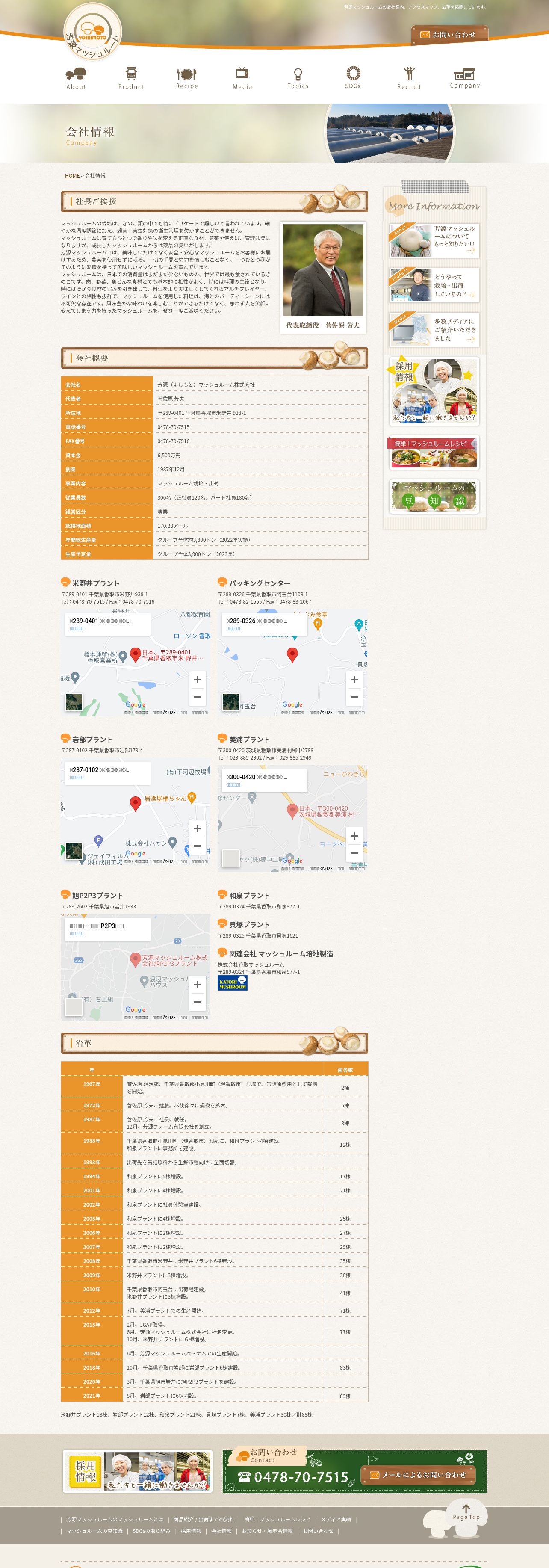This screenshot has width=549, height=1568.
Task: Open footer link メディア実績
Action: tap(335, 1519)
